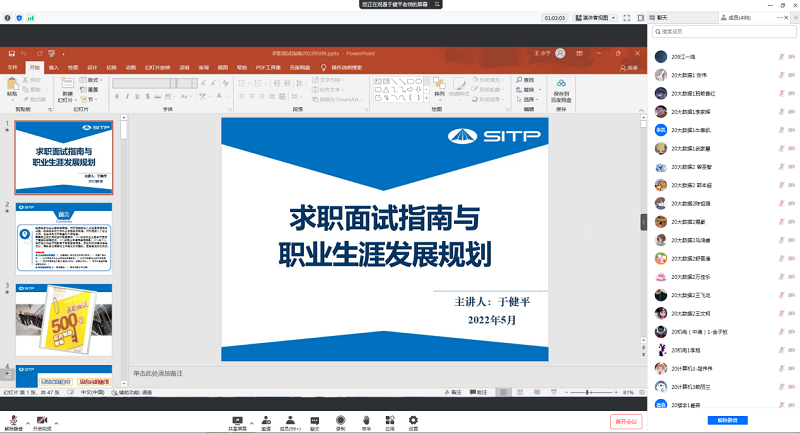Open the Insert (插入) ribbon tab
The height and width of the screenshot is (433, 800).
coord(53,67)
